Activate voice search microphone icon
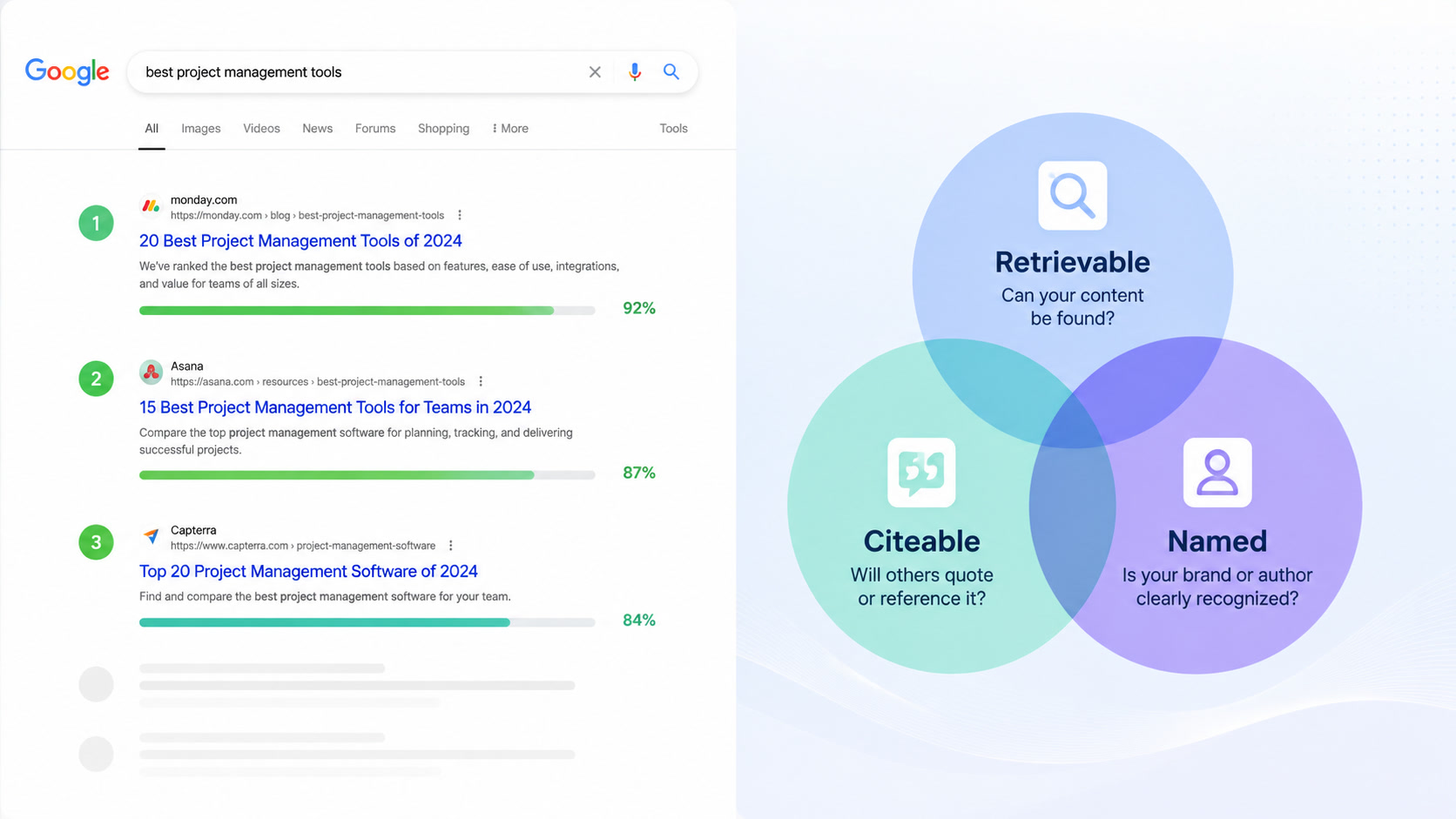The image size is (1456, 819). (x=635, y=72)
